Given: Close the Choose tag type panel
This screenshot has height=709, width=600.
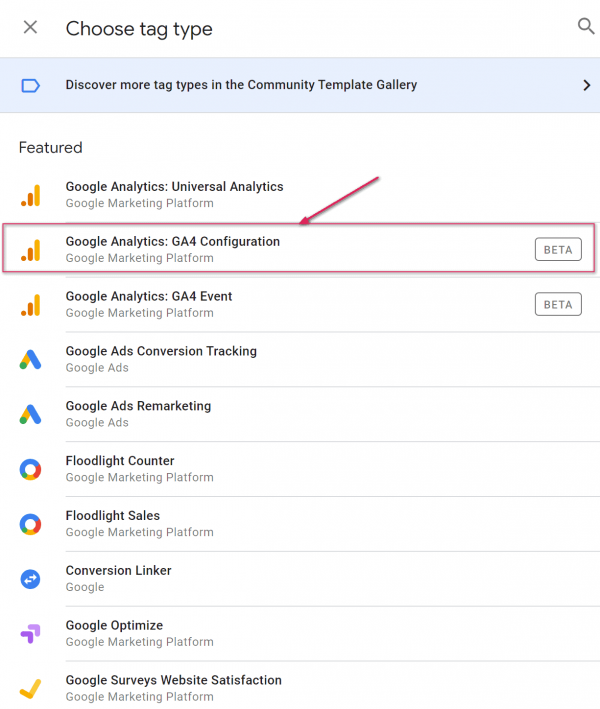Looking at the screenshot, I should [30, 28].
